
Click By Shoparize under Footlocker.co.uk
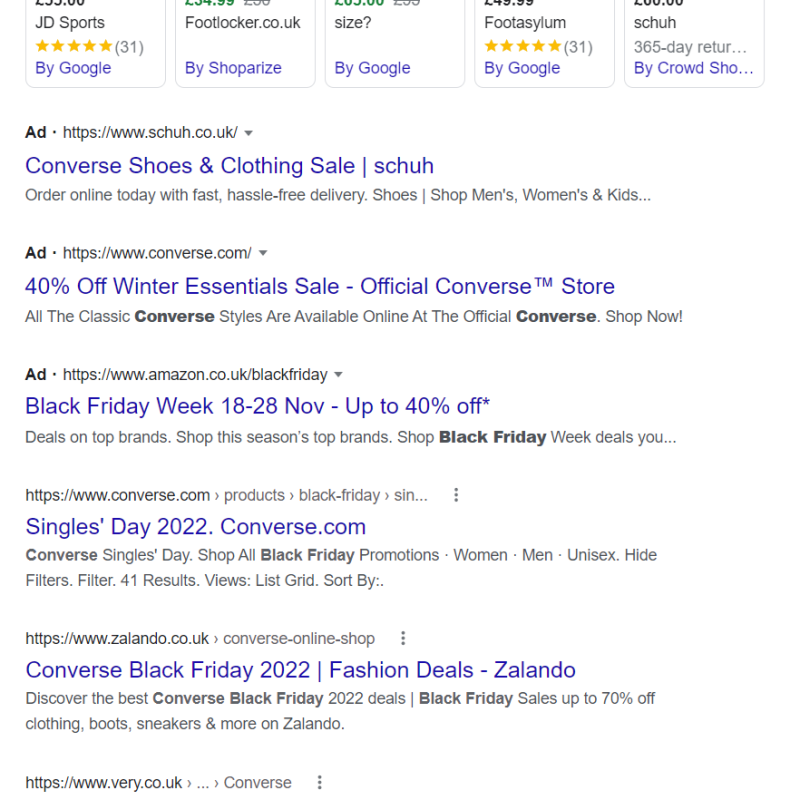233,68
